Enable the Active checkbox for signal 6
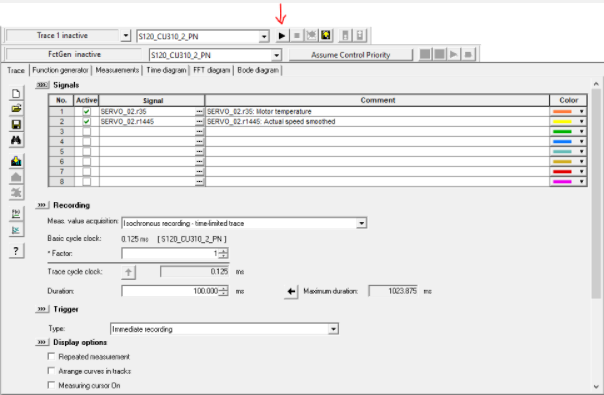Screen dimensions: 604x395 coord(87,161)
